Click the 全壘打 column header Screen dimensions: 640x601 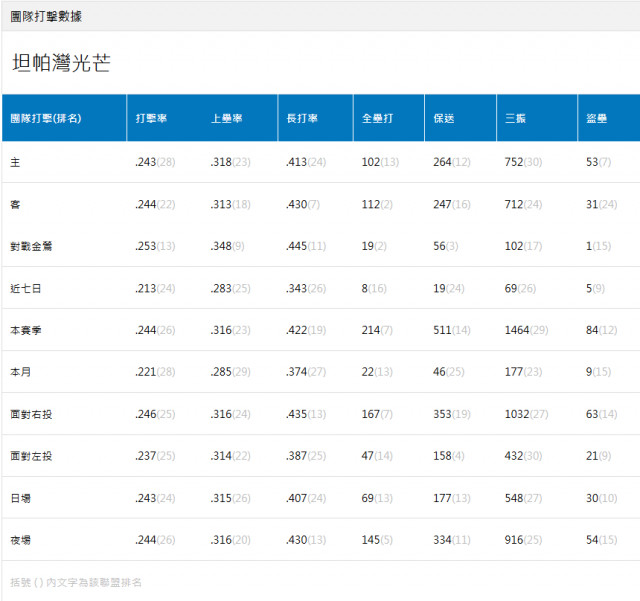click(377, 118)
